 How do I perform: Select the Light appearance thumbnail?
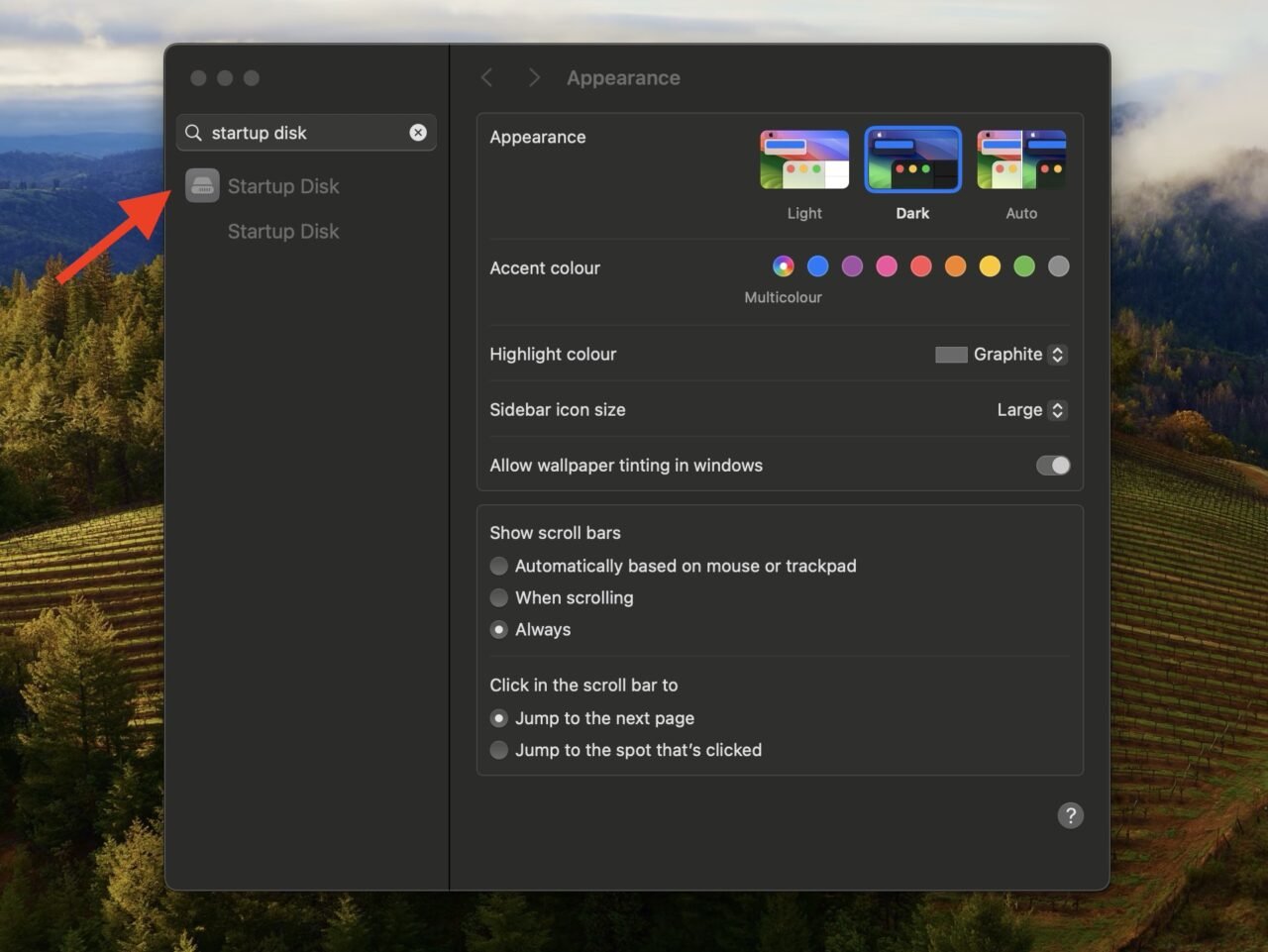tap(804, 159)
